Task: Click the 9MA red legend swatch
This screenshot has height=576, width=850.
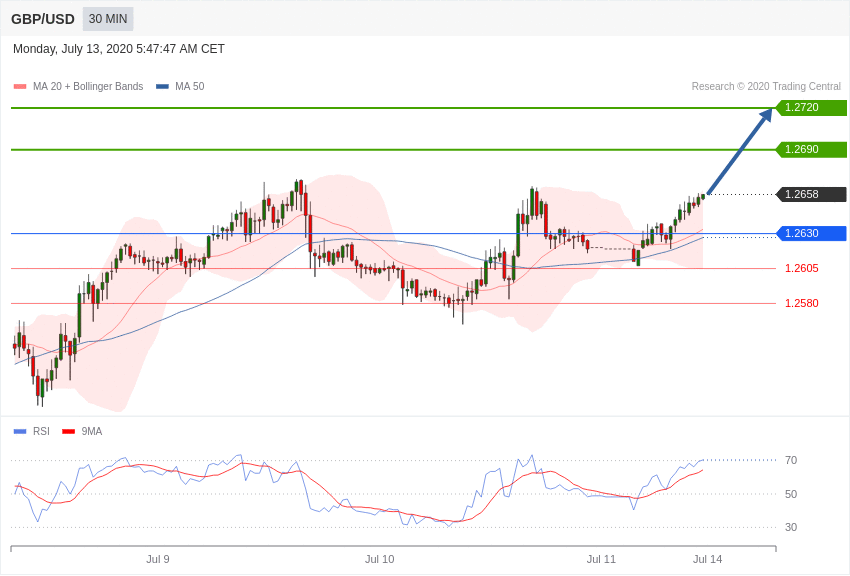Action: 69,431
